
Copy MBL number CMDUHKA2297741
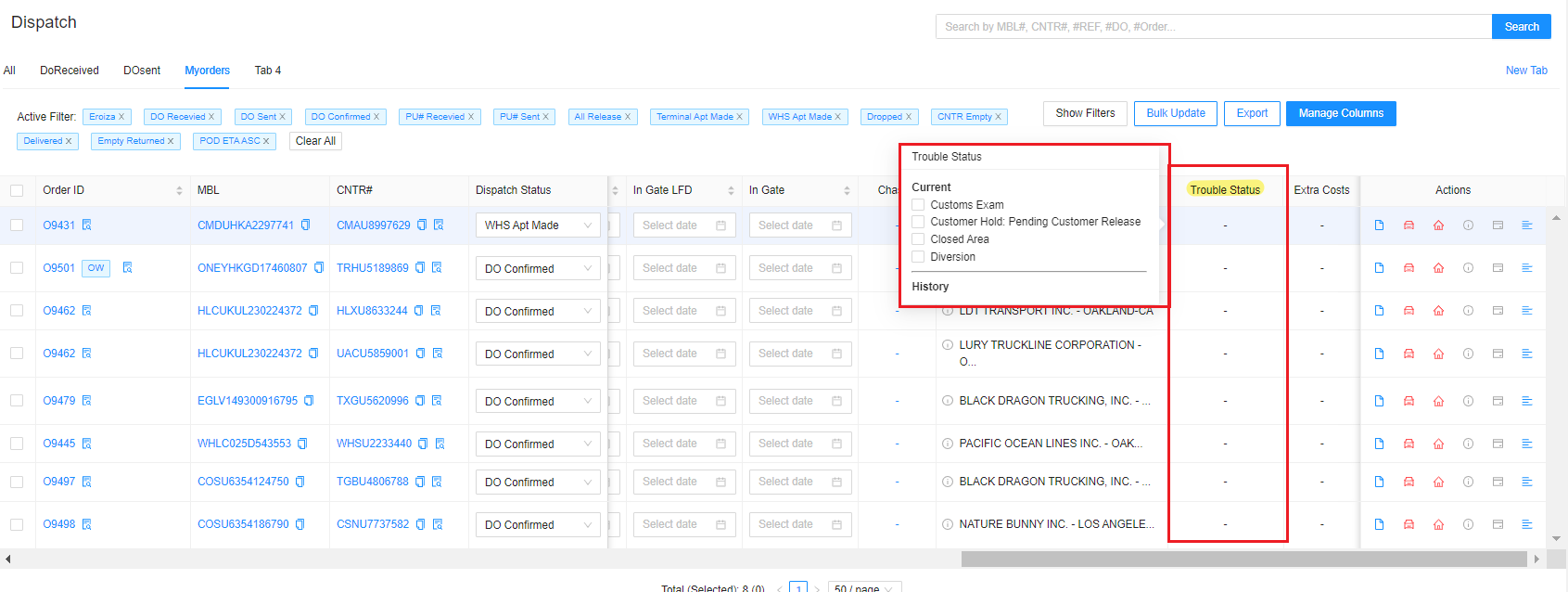(x=306, y=225)
